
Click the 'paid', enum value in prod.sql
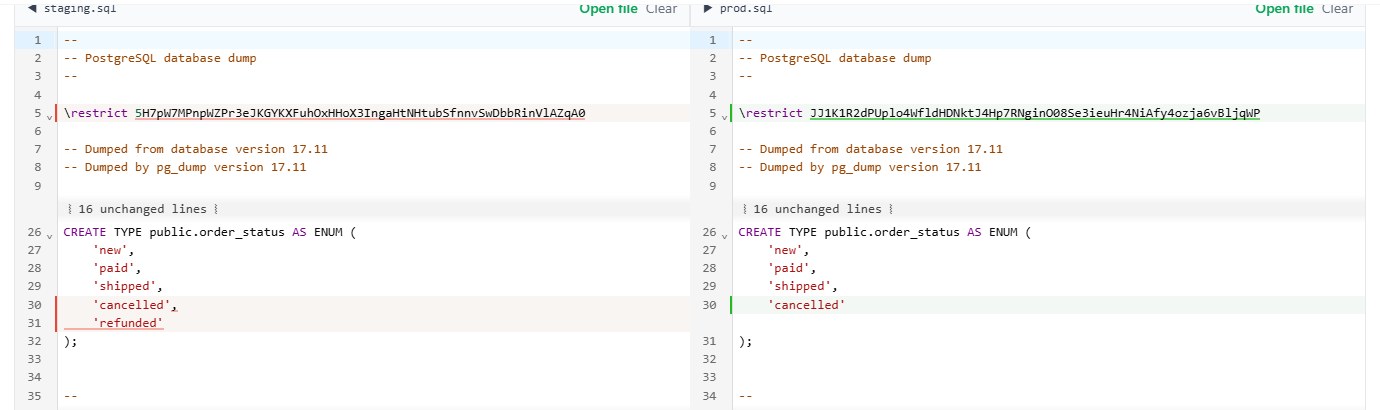792,269
